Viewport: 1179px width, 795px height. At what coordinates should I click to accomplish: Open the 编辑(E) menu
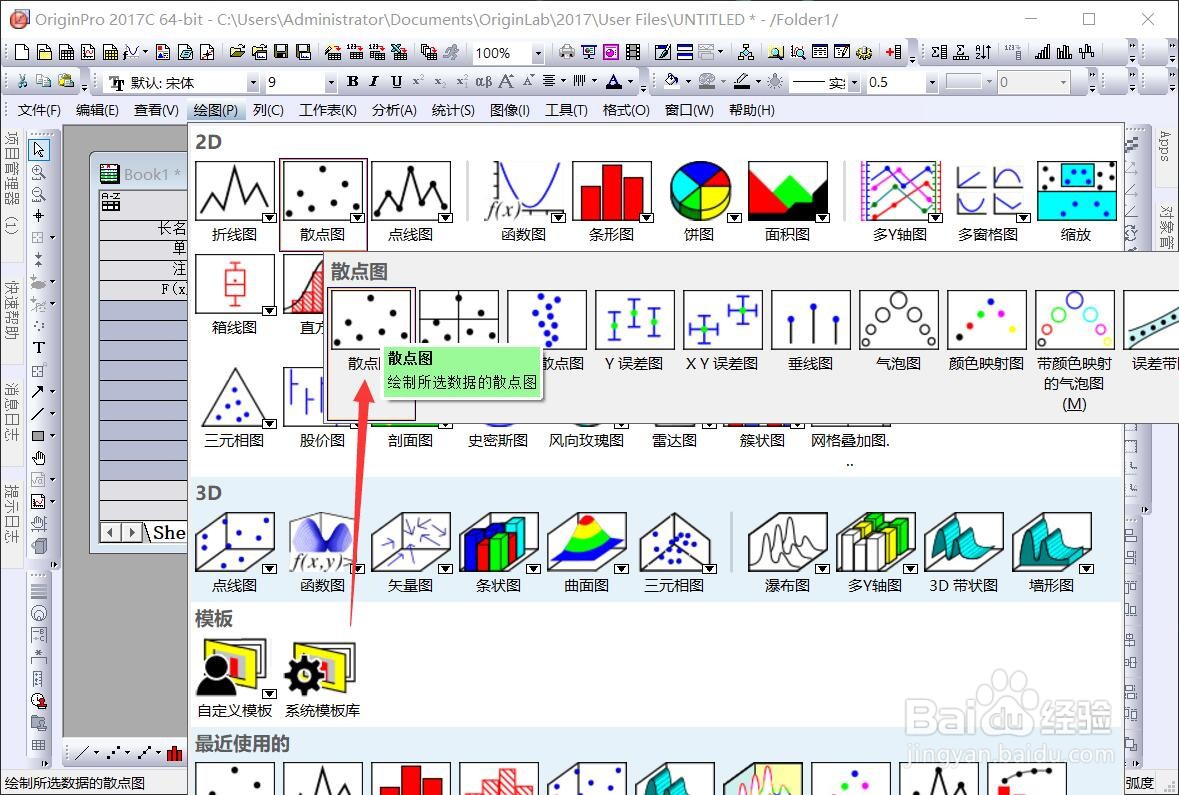[97, 111]
